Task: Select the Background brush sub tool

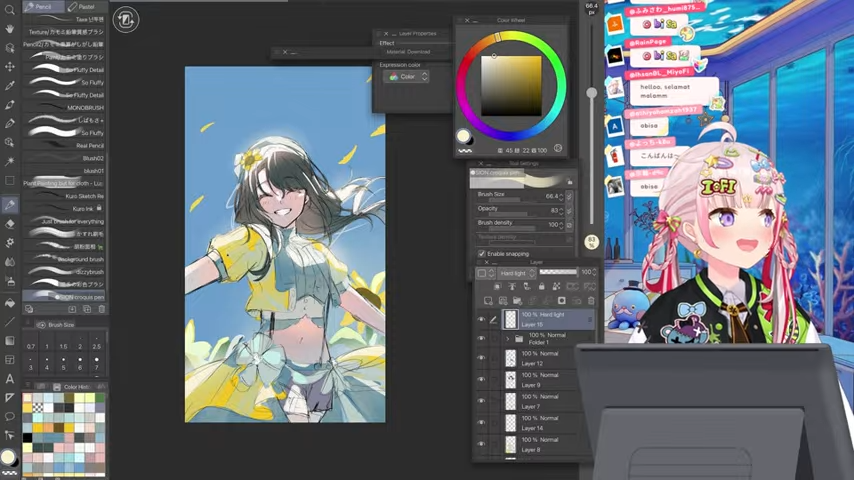Action: [x=64, y=259]
